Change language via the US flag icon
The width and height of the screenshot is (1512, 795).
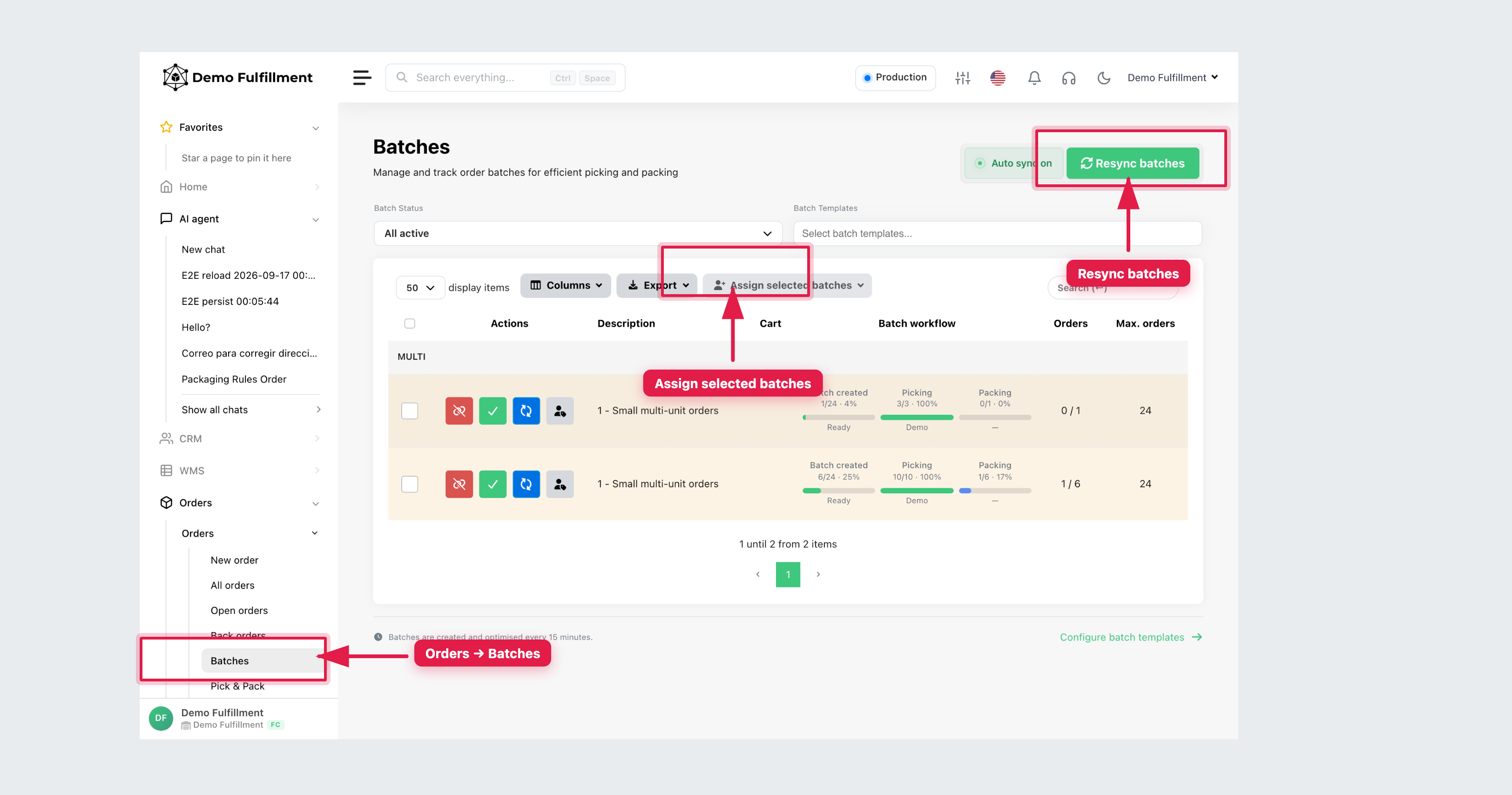(998, 78)
